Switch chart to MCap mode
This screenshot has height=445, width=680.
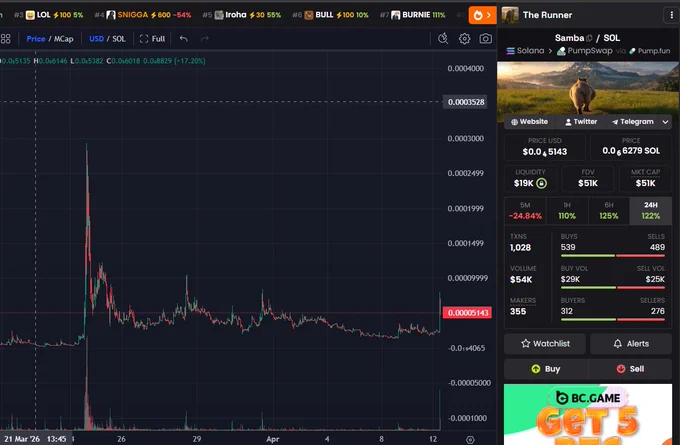coord(63,39)
